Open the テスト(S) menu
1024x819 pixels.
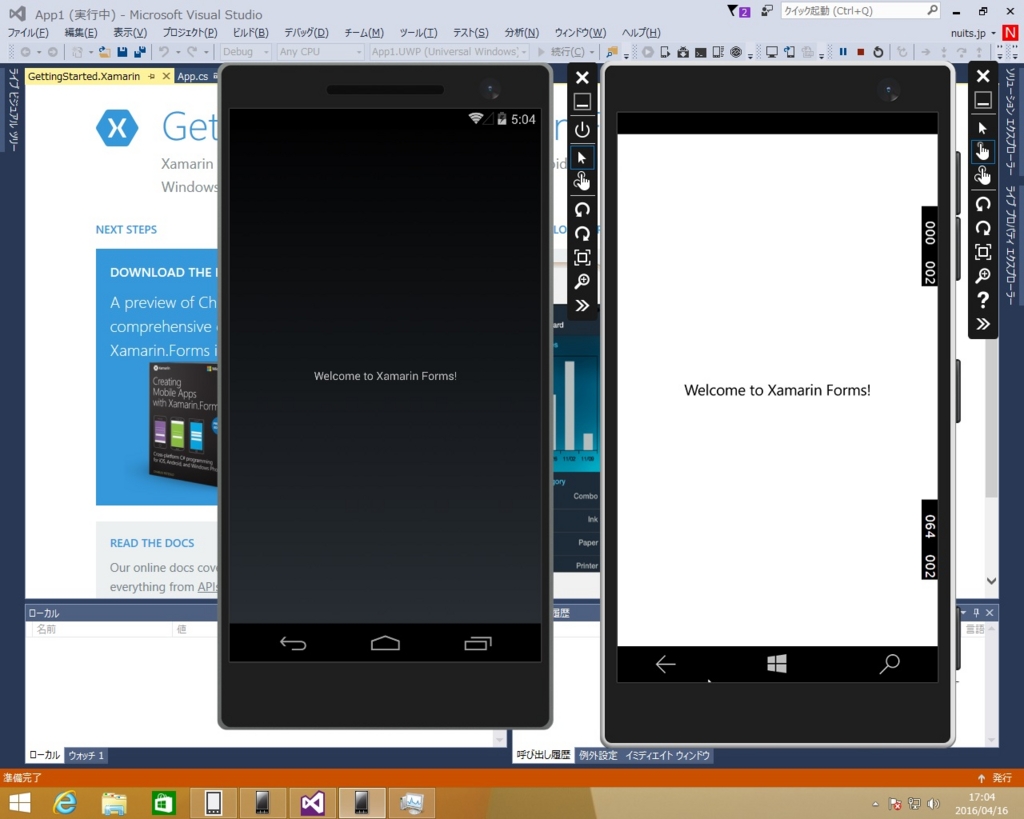[x=470, y=33]
